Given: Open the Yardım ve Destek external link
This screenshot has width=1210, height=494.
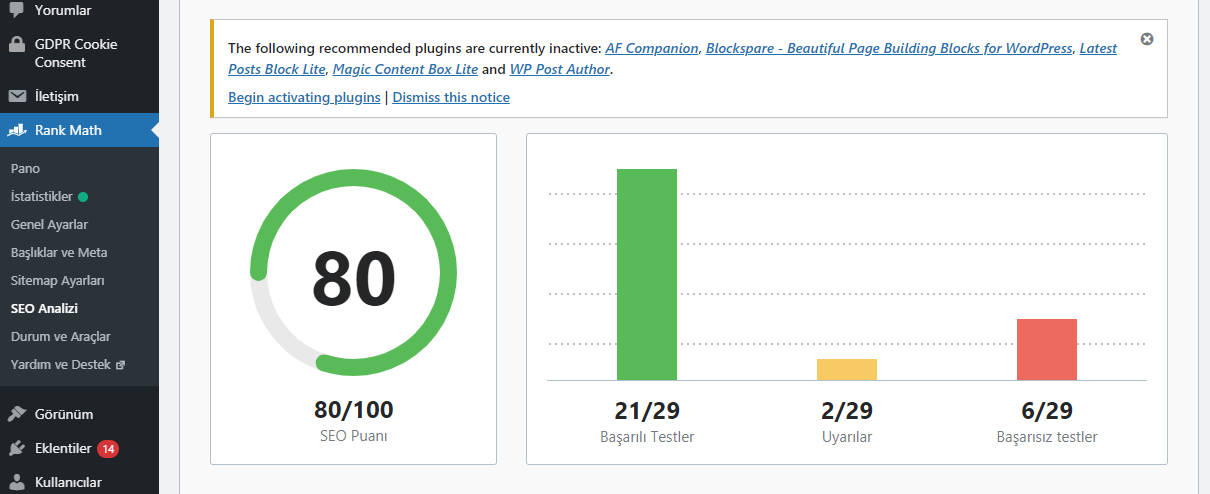Looking at the screenshot, I should point(67,365).
